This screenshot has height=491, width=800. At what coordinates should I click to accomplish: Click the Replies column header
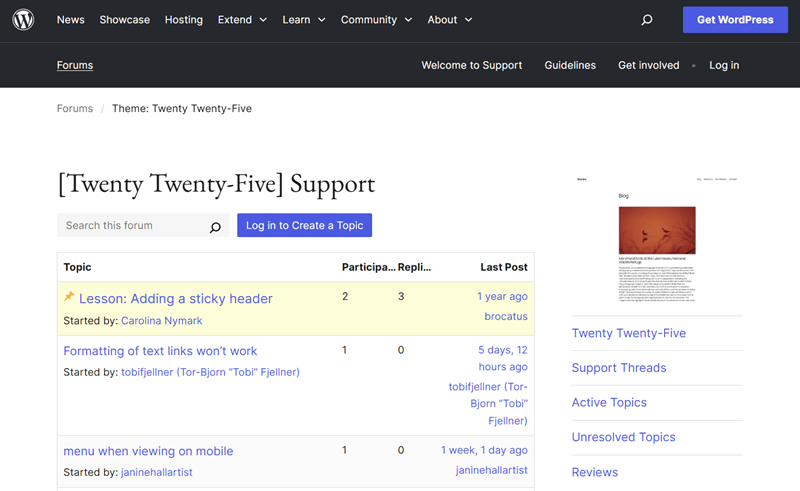point(414,267)
